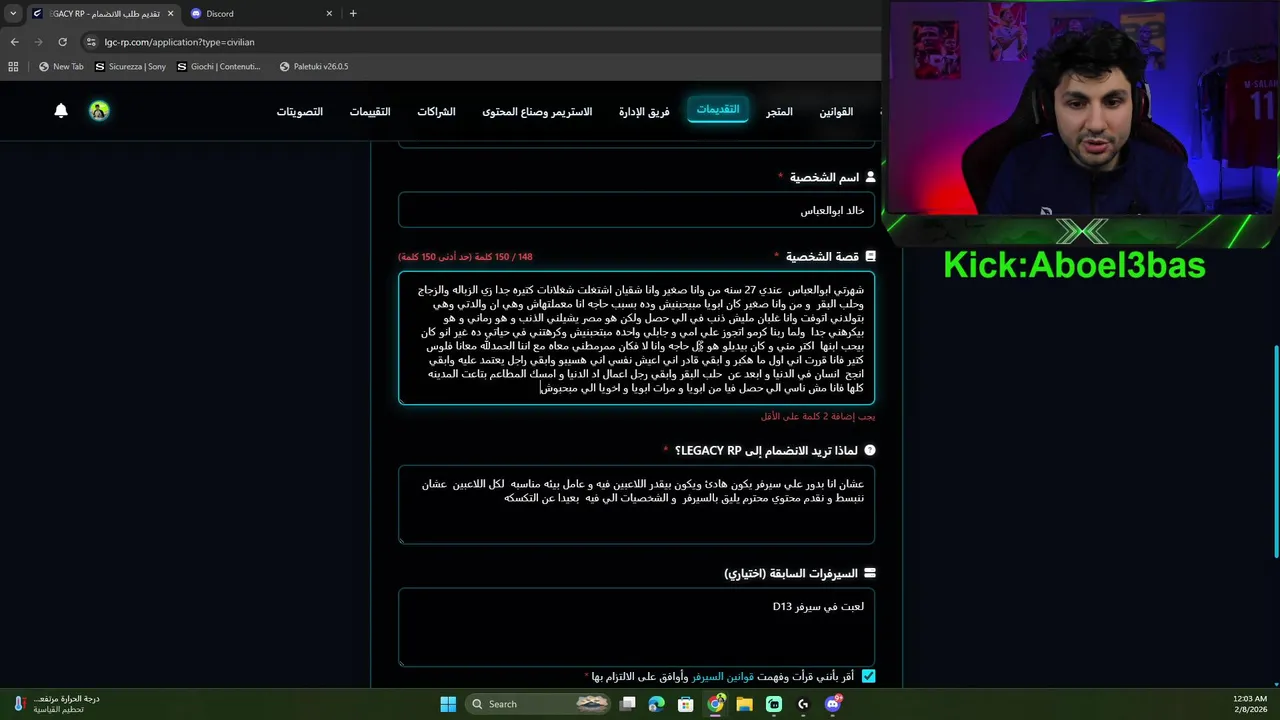Open Task View on the taskbar
Viewport: 1280px width, 720px height.
point(628,704)
